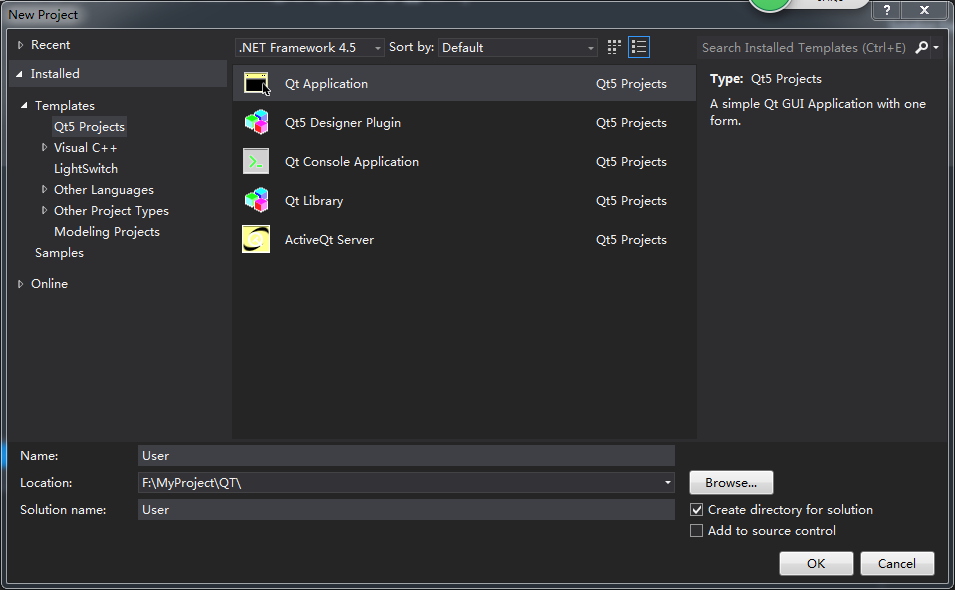Viewport: 955px width, 590px height.
Task: Click the Qt Console Application icon
Action: coord(256,162)
